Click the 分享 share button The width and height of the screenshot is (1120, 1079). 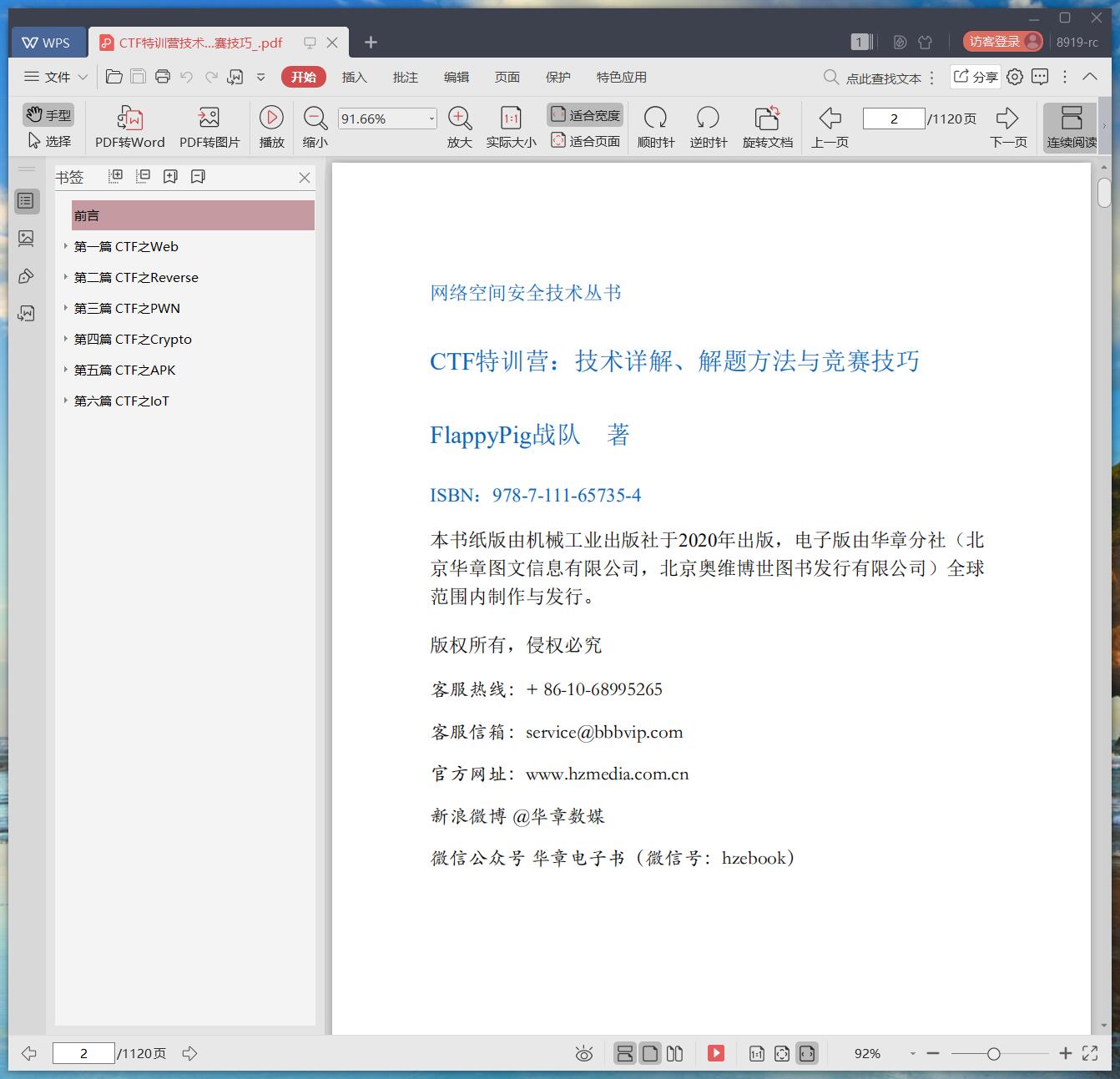pos(975,77)
